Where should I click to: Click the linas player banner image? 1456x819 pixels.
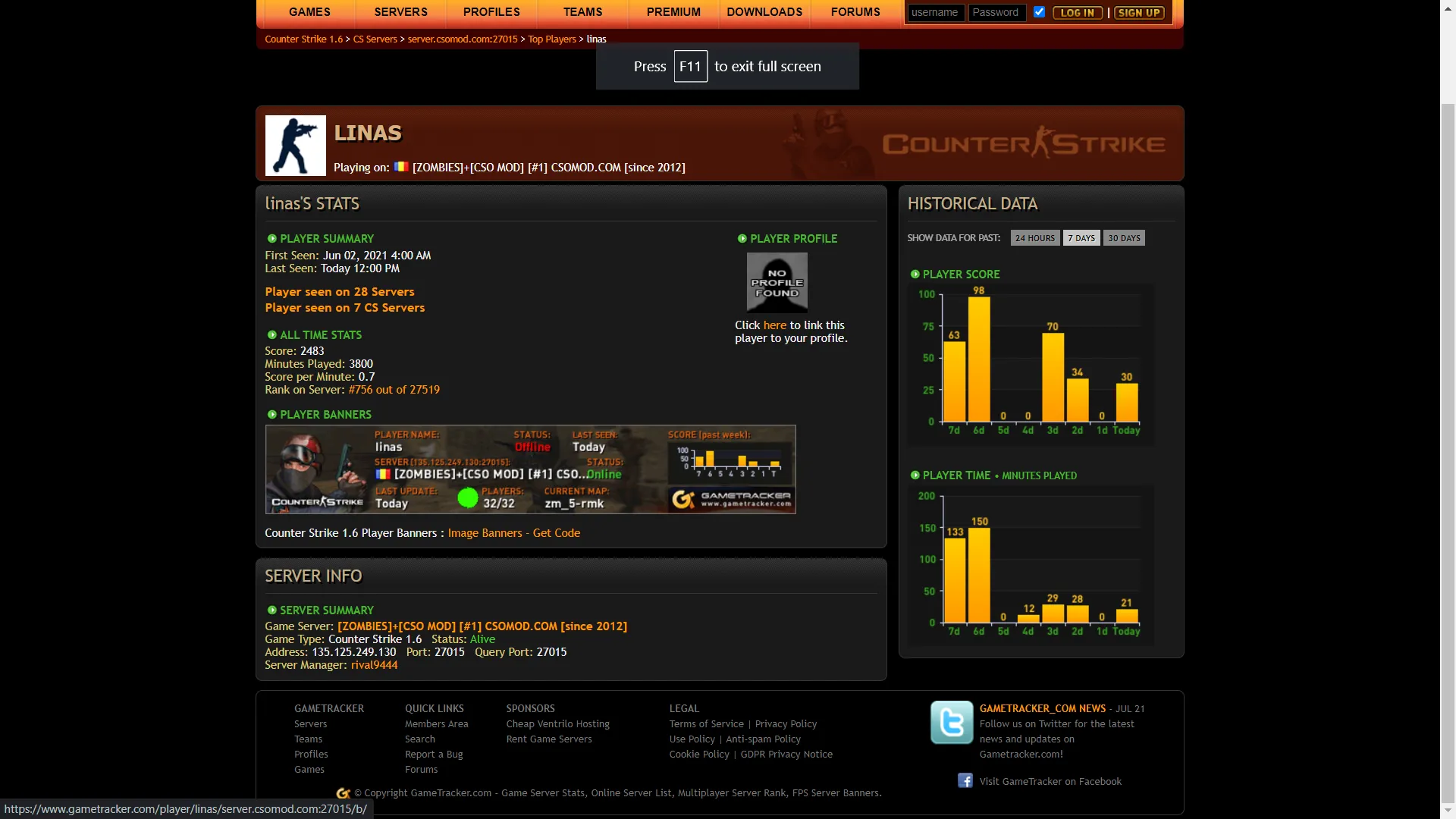[531, 469]
